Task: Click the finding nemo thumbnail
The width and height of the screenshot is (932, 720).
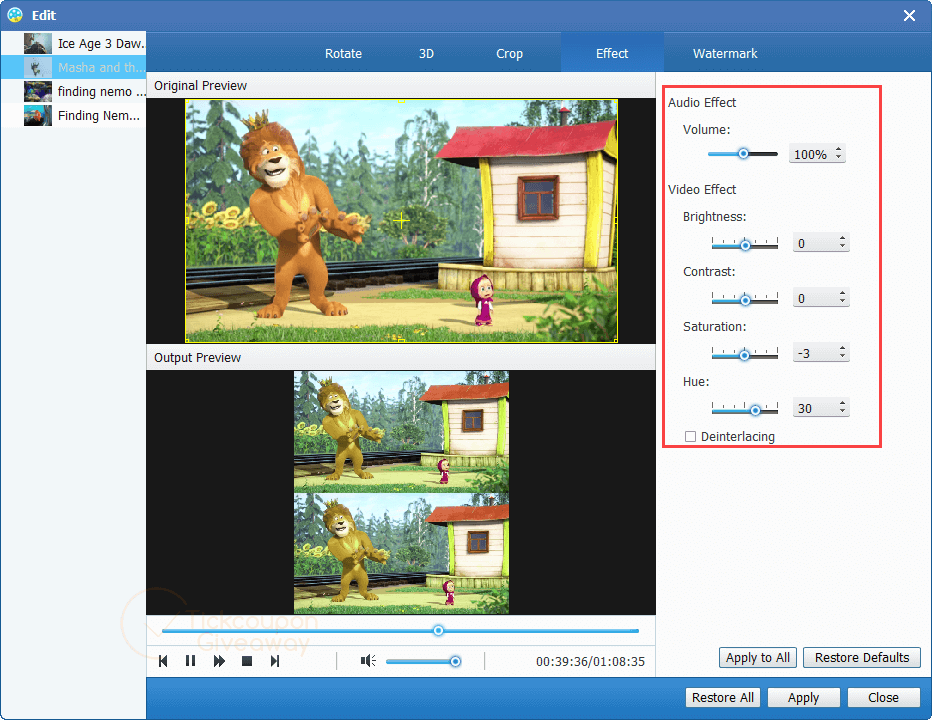Action: click(38, 92)
